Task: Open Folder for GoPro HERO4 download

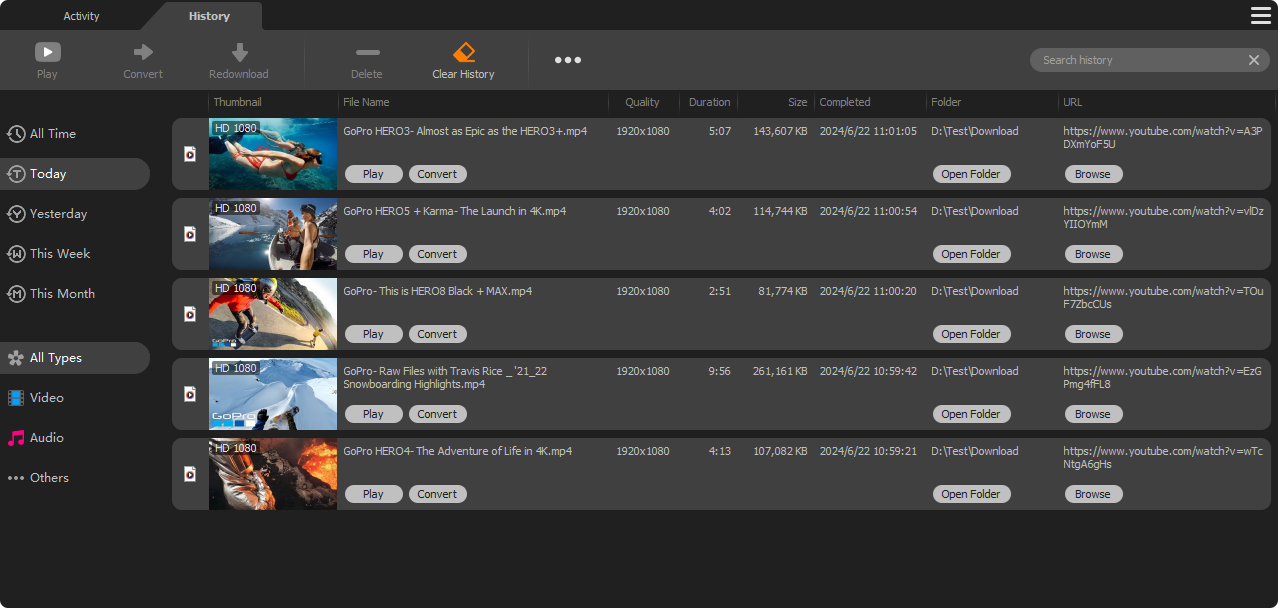Action: (x=971, y=494)
